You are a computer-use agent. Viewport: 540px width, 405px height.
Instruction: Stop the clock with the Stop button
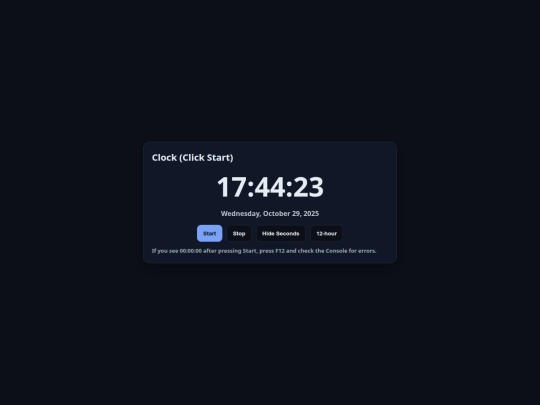click(239, 233)
